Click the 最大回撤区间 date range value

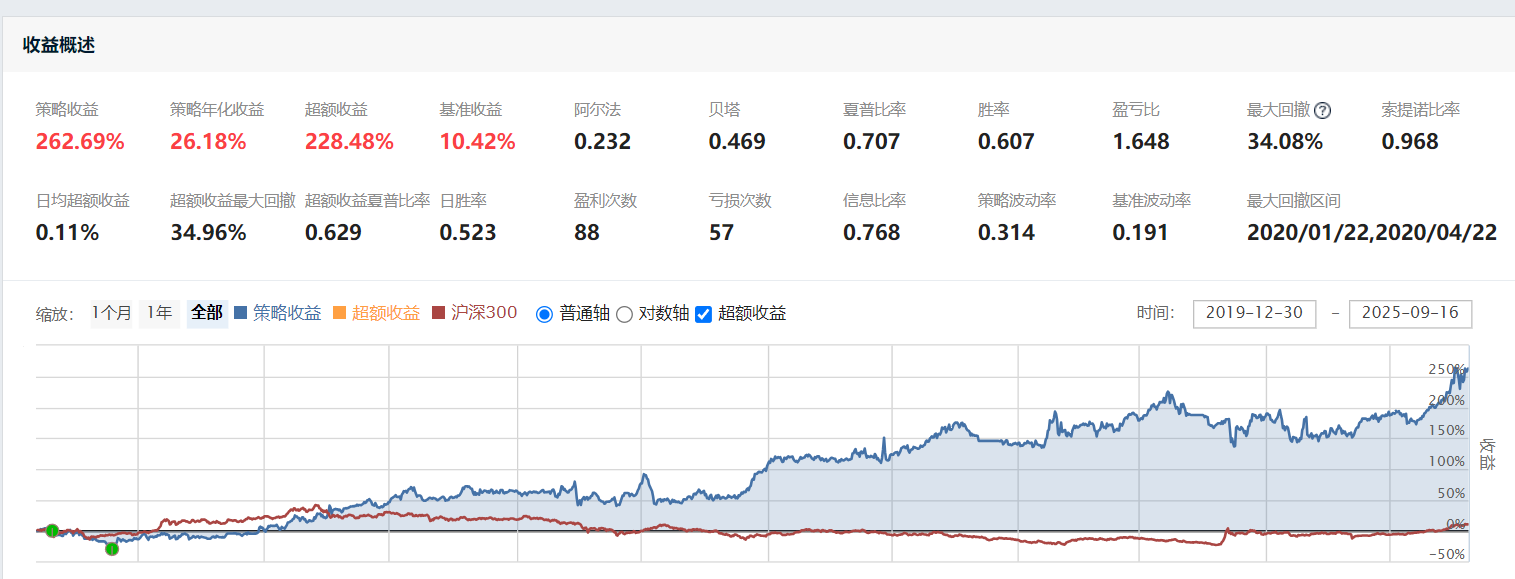point(1371,233)
